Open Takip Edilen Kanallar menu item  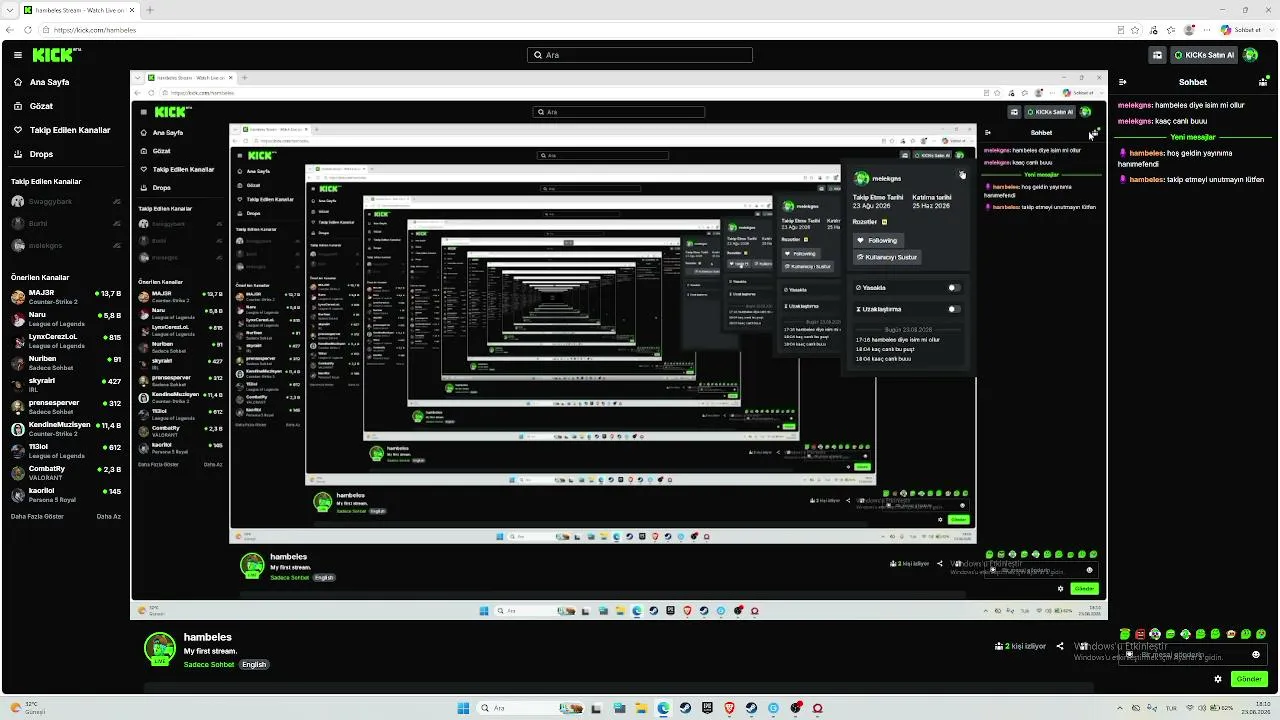tap(69, 130)
